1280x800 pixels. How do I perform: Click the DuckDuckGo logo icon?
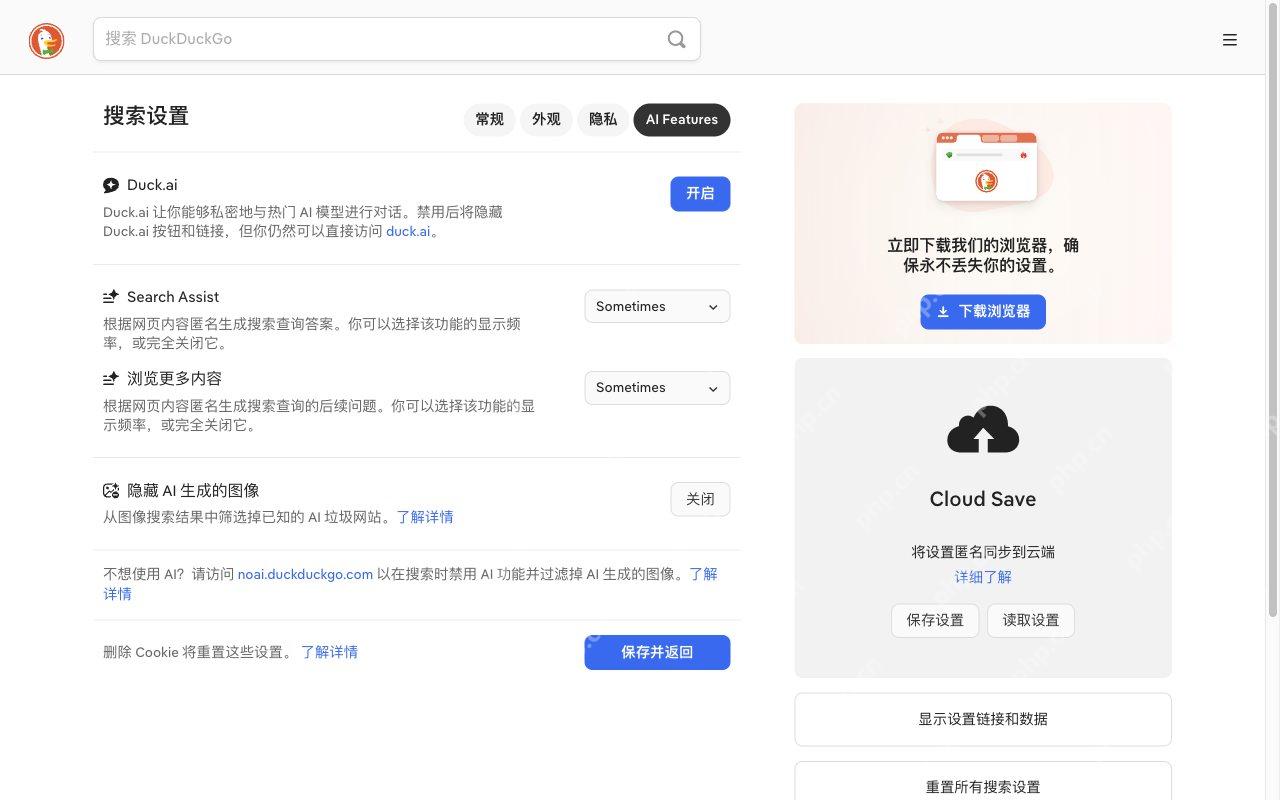[46, 41]
